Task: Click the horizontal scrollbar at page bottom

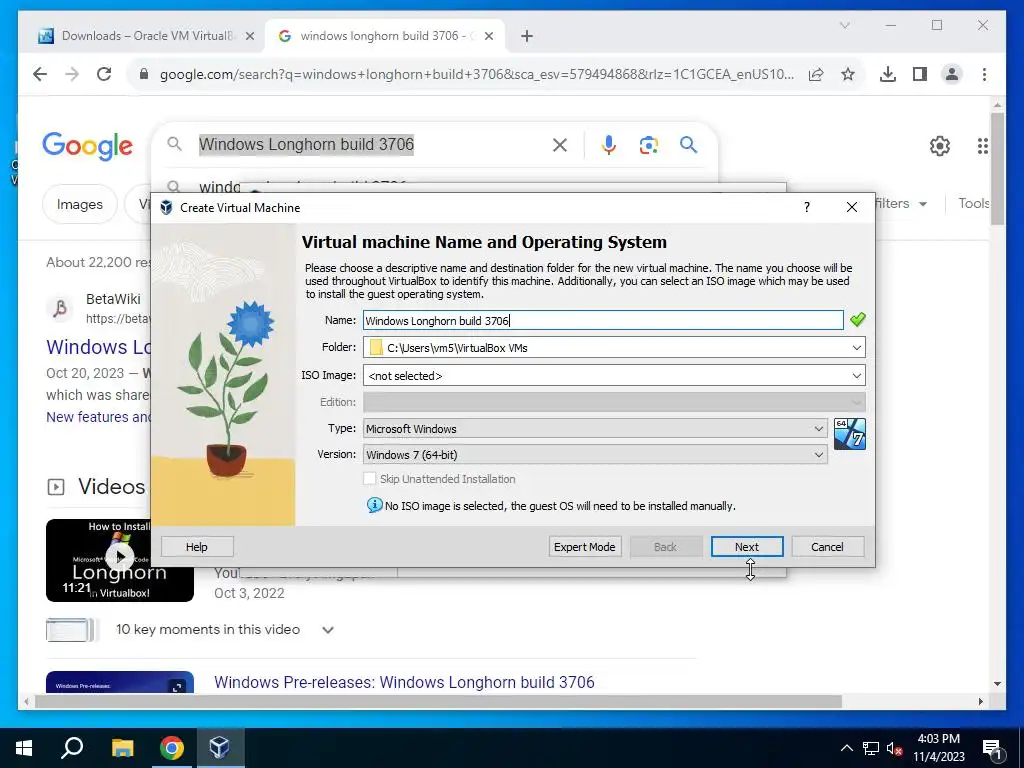Action: [438, 701]
